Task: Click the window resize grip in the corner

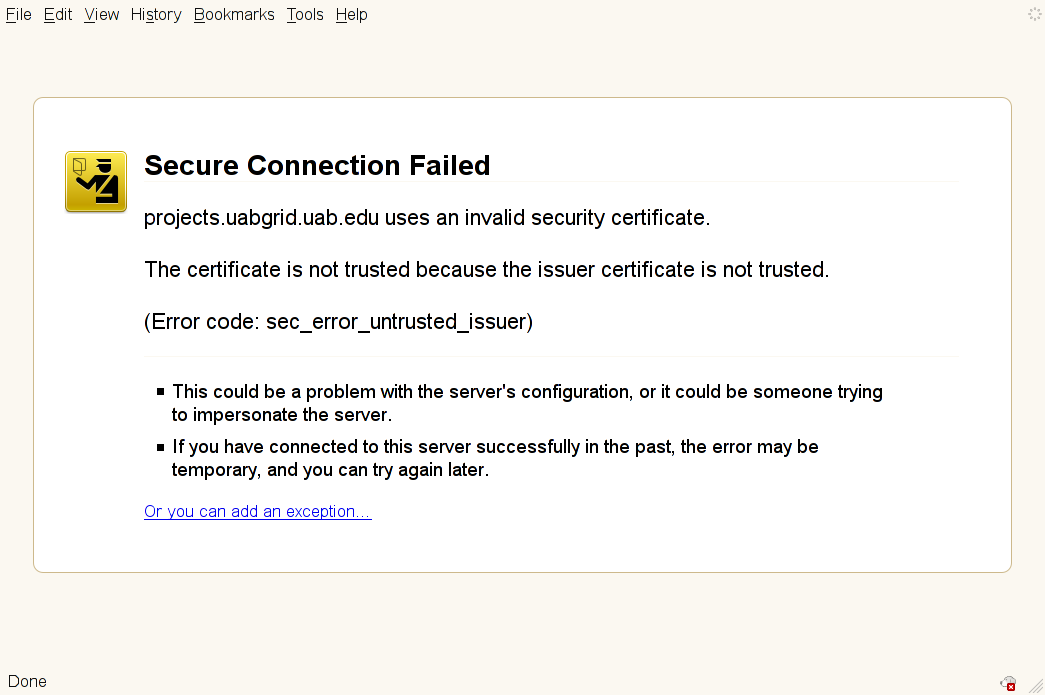Action: tap(1036, 686)
